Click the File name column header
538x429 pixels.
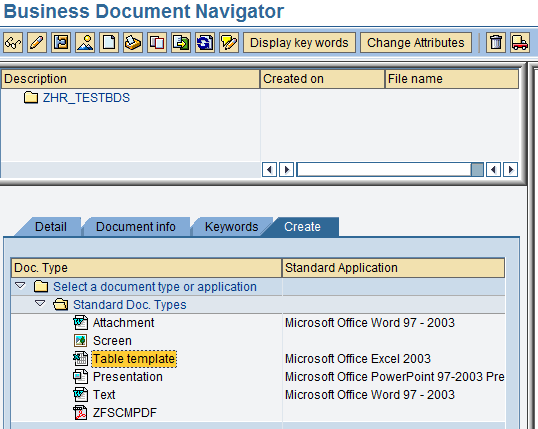tap(452, 79)
